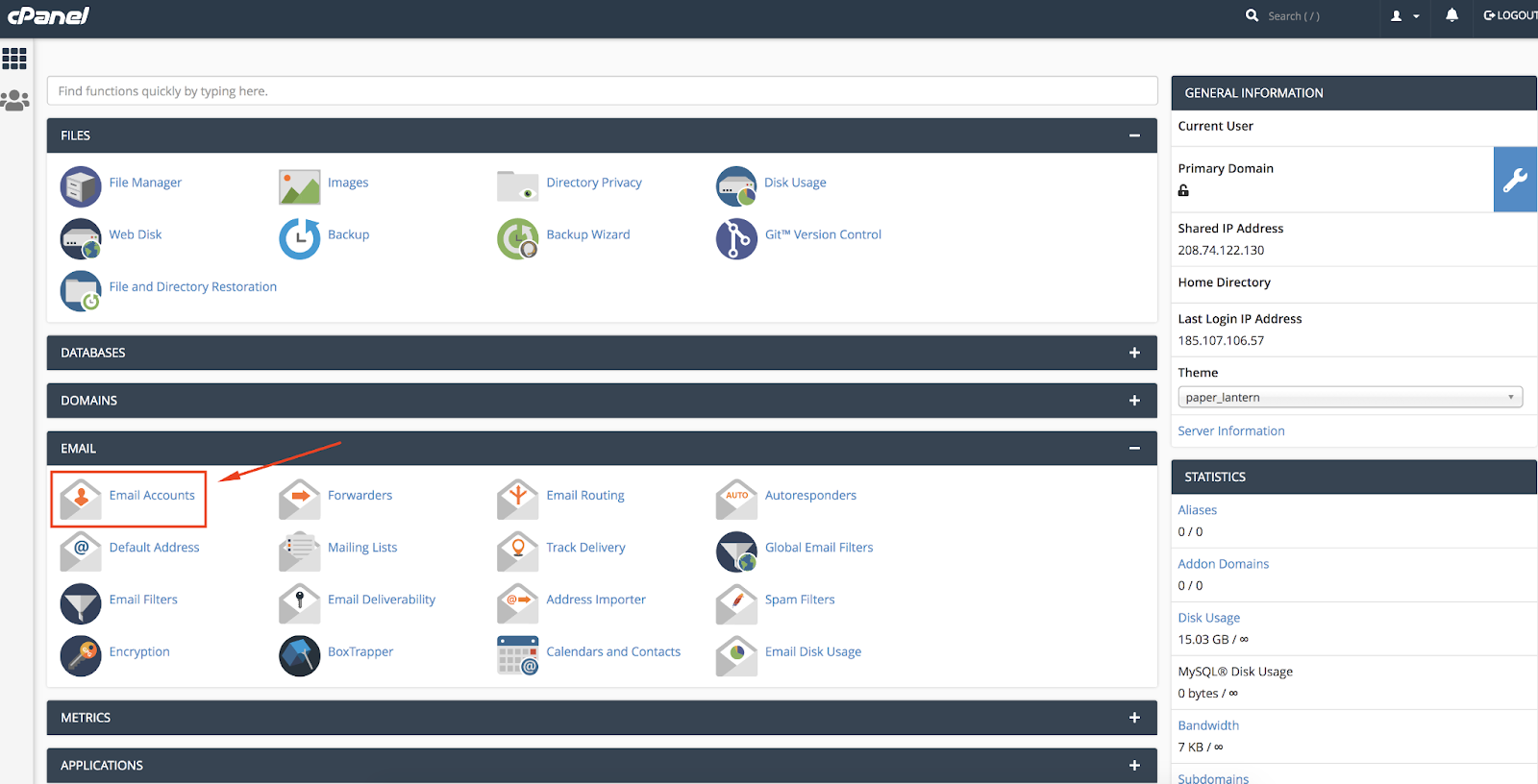Viewport: 1538px width, 784px height.
Task: Click the File and Directory Restoration icon
Action: [x=81, y=291]
